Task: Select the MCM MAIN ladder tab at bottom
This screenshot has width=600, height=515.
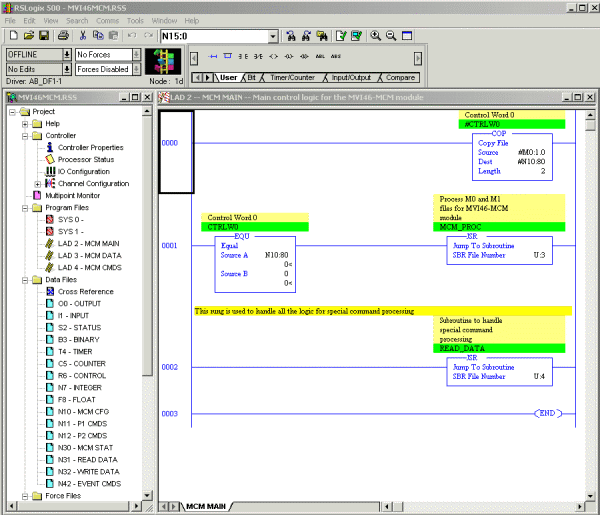Action: click(206, 506)
